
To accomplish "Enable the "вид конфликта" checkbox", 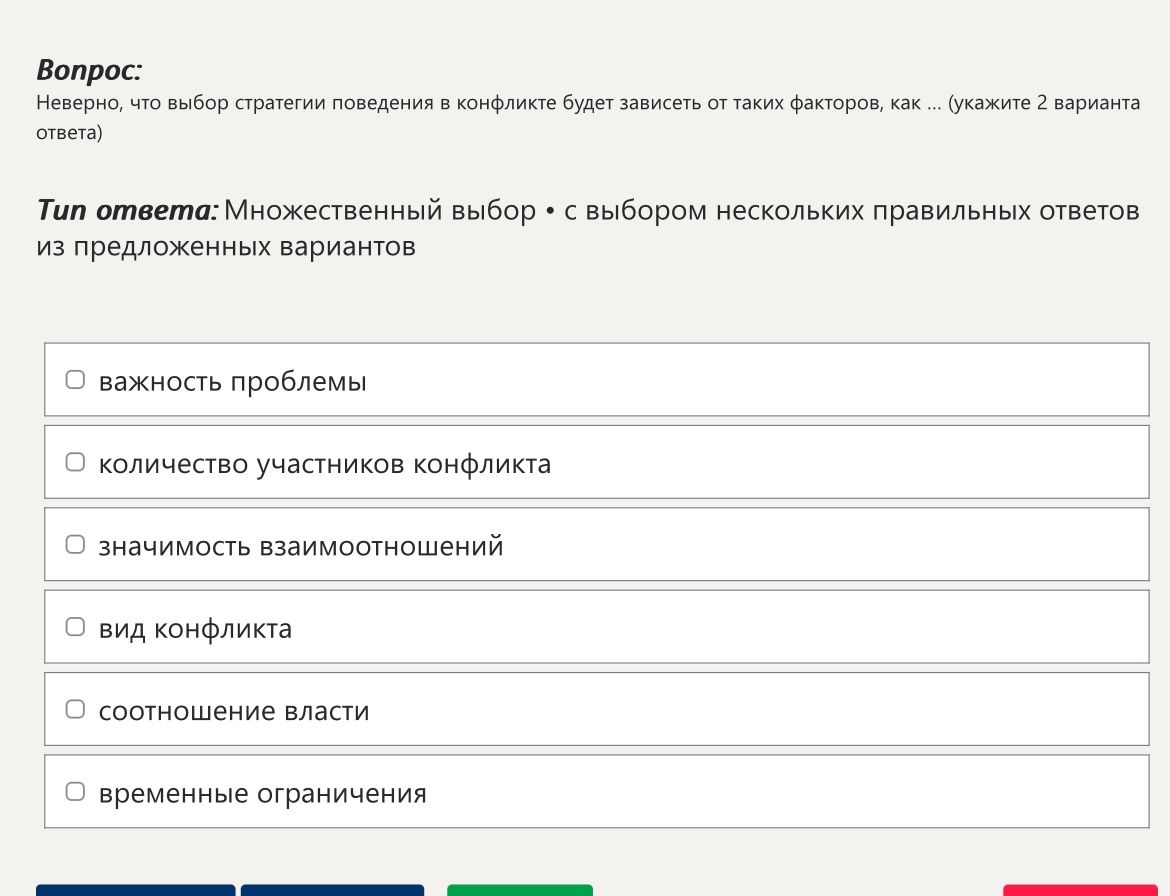I will [75, 627].
